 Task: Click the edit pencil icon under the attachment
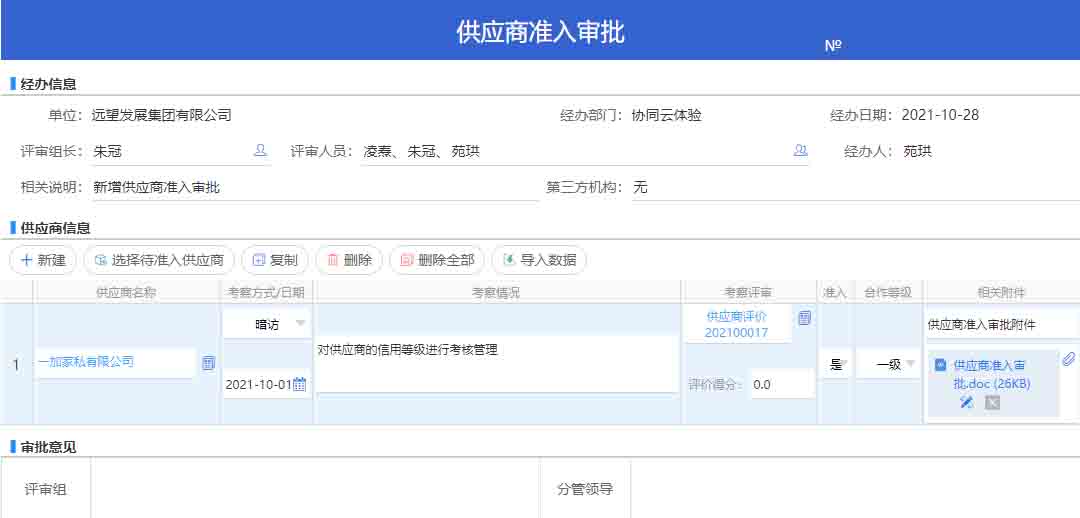pos(967,402)
